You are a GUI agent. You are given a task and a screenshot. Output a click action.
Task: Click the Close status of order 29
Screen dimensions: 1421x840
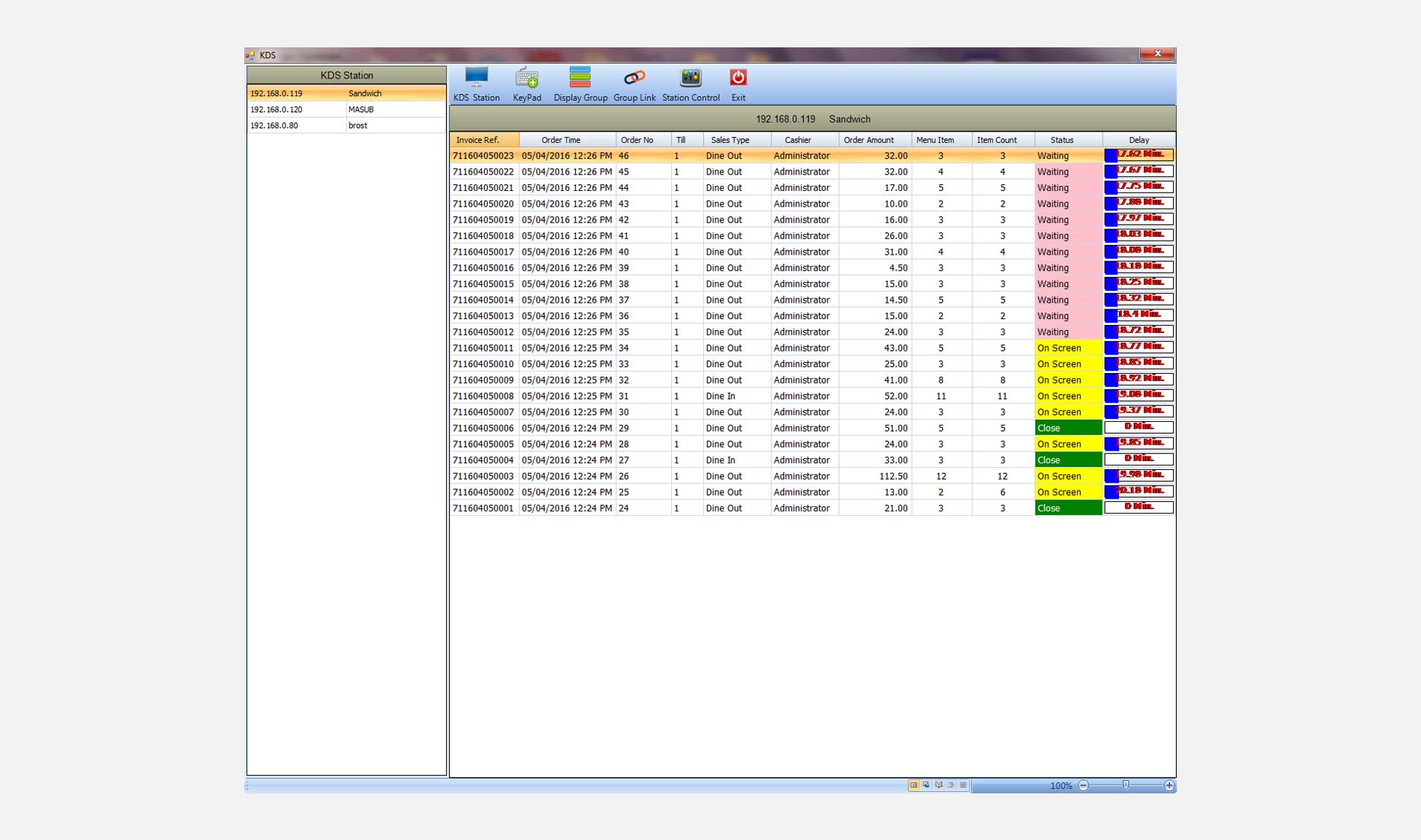point(1068,428)
